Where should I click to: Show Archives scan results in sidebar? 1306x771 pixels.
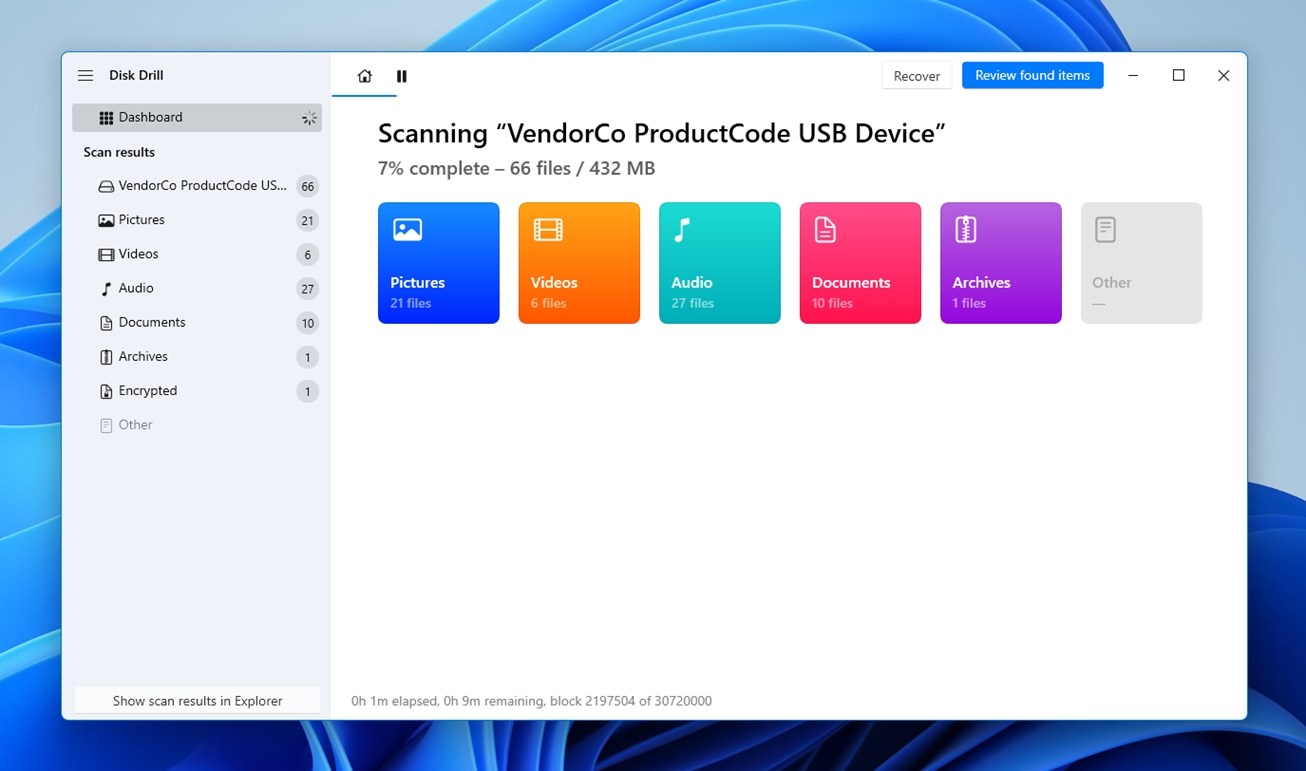point(197,356)
